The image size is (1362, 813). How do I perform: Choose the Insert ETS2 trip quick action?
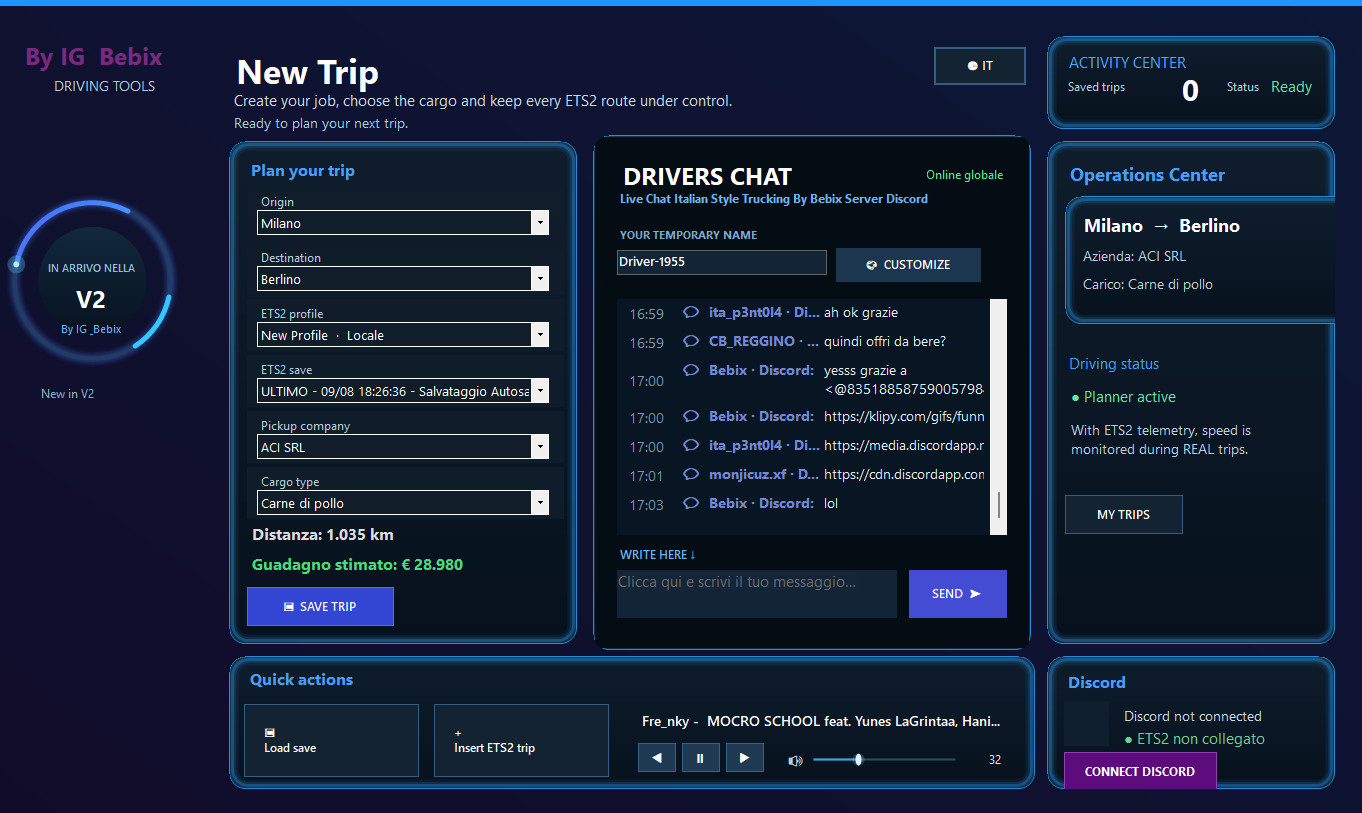click(521, 740)
